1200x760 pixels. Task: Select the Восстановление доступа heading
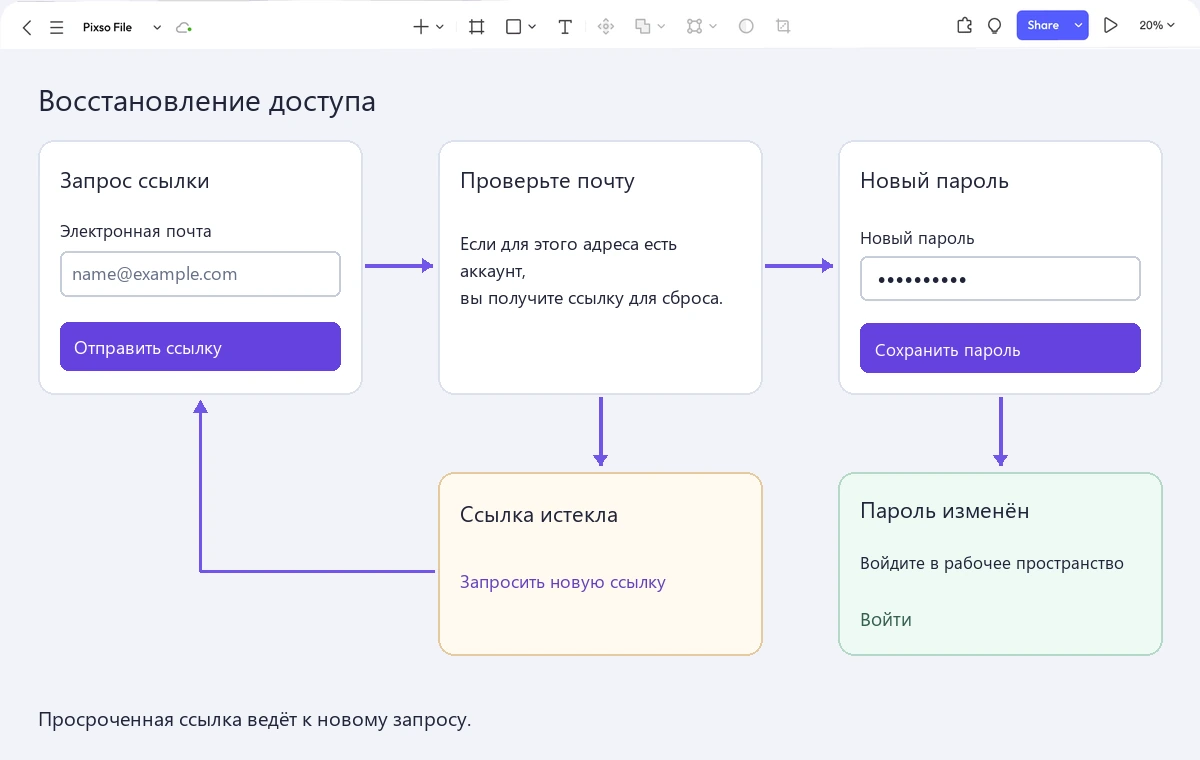click(207, 101)
